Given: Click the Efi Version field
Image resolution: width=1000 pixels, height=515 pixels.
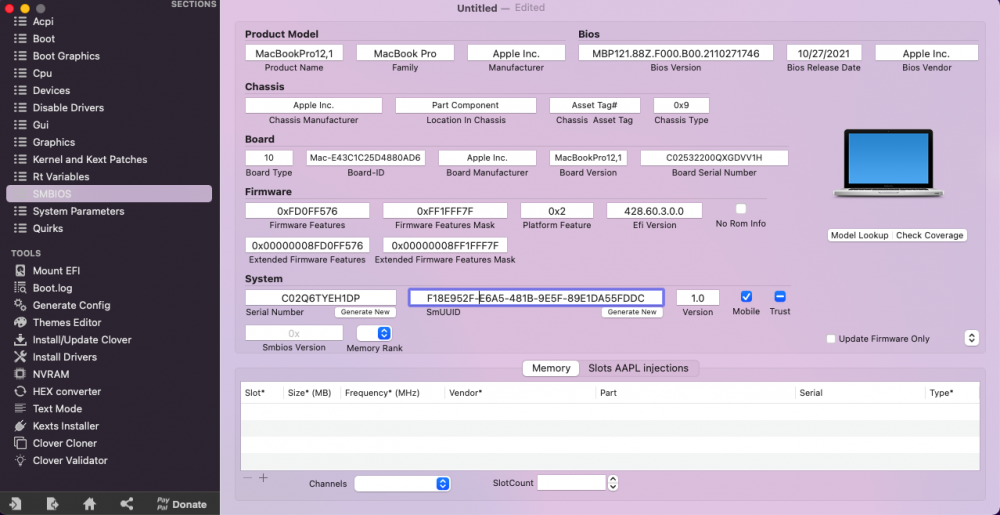Looking at the screenshot, I should (x=654, y=211).
